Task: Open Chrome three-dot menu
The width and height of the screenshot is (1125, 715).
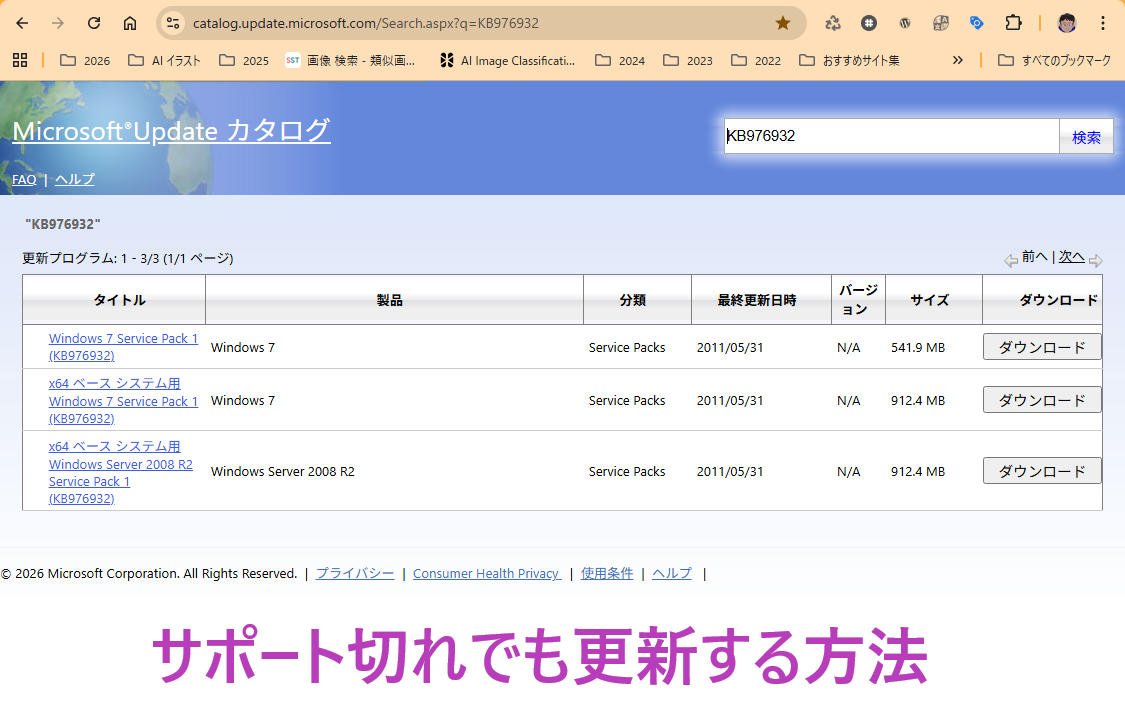Action: coord(1103,23)
